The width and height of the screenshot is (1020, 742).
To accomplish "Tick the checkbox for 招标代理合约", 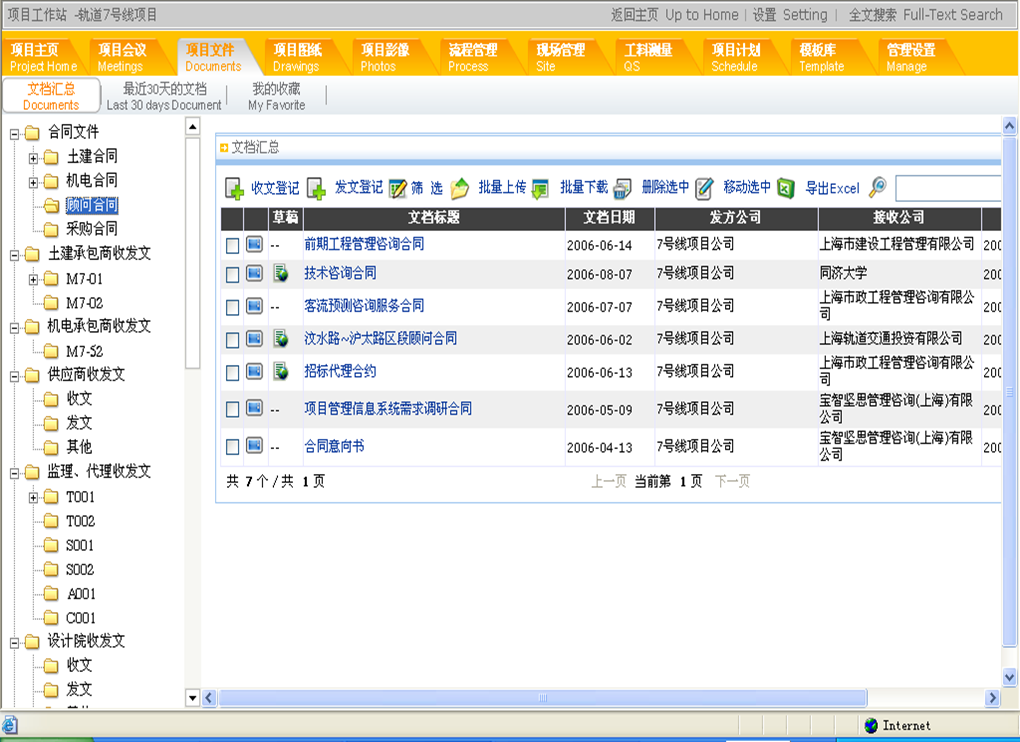I will (232, 373).
